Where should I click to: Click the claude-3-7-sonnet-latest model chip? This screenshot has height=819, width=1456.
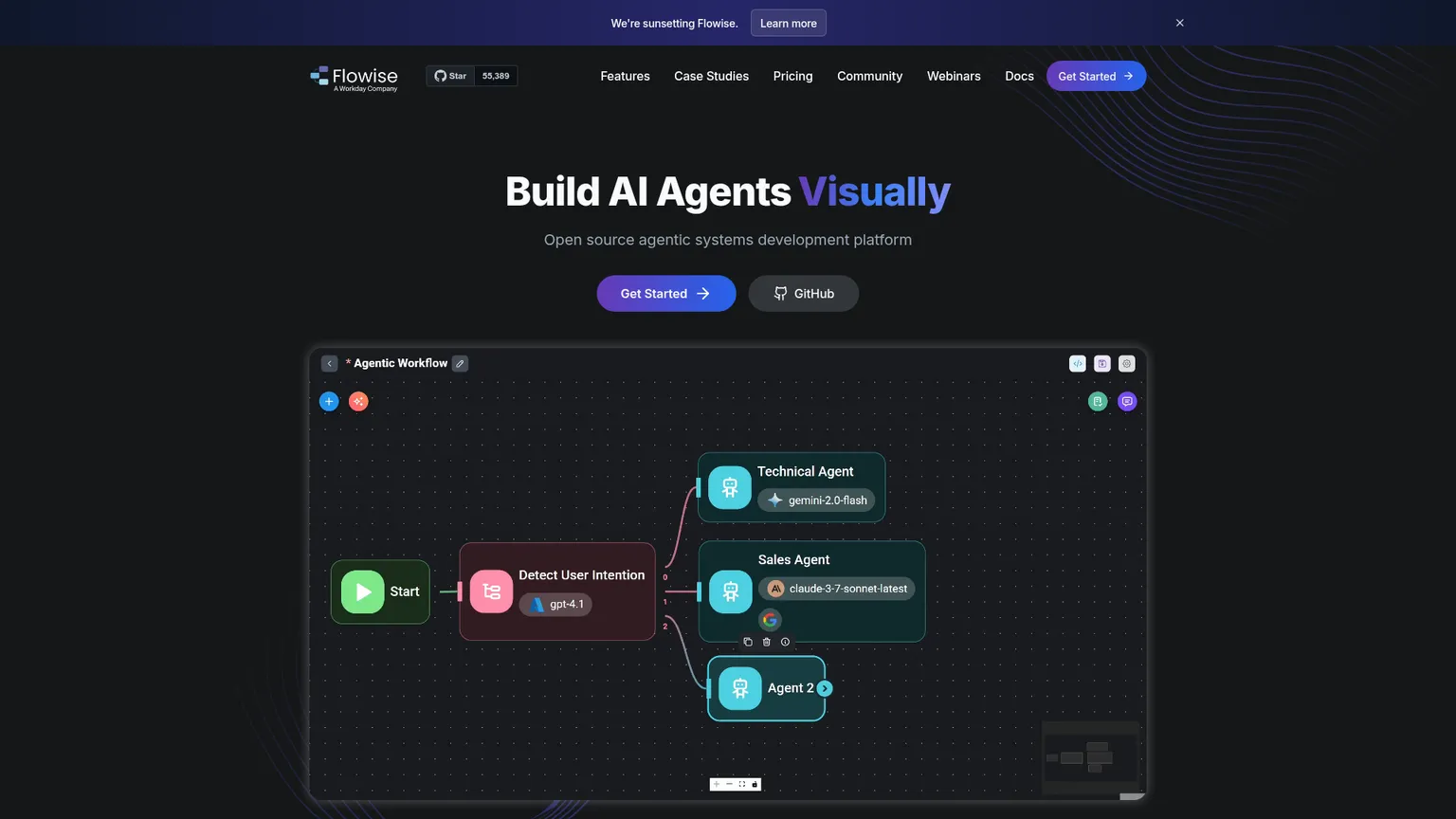pos(837,589)
